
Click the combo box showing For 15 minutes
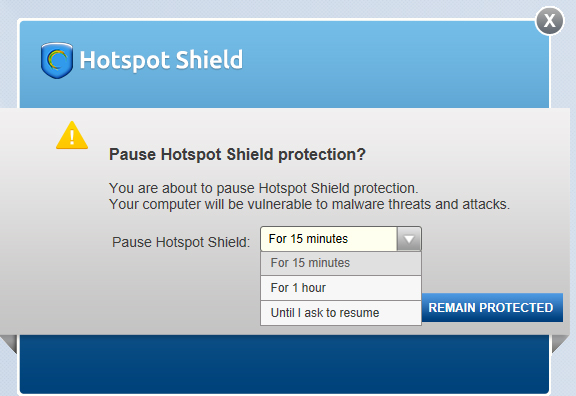[x=341, y=239]
